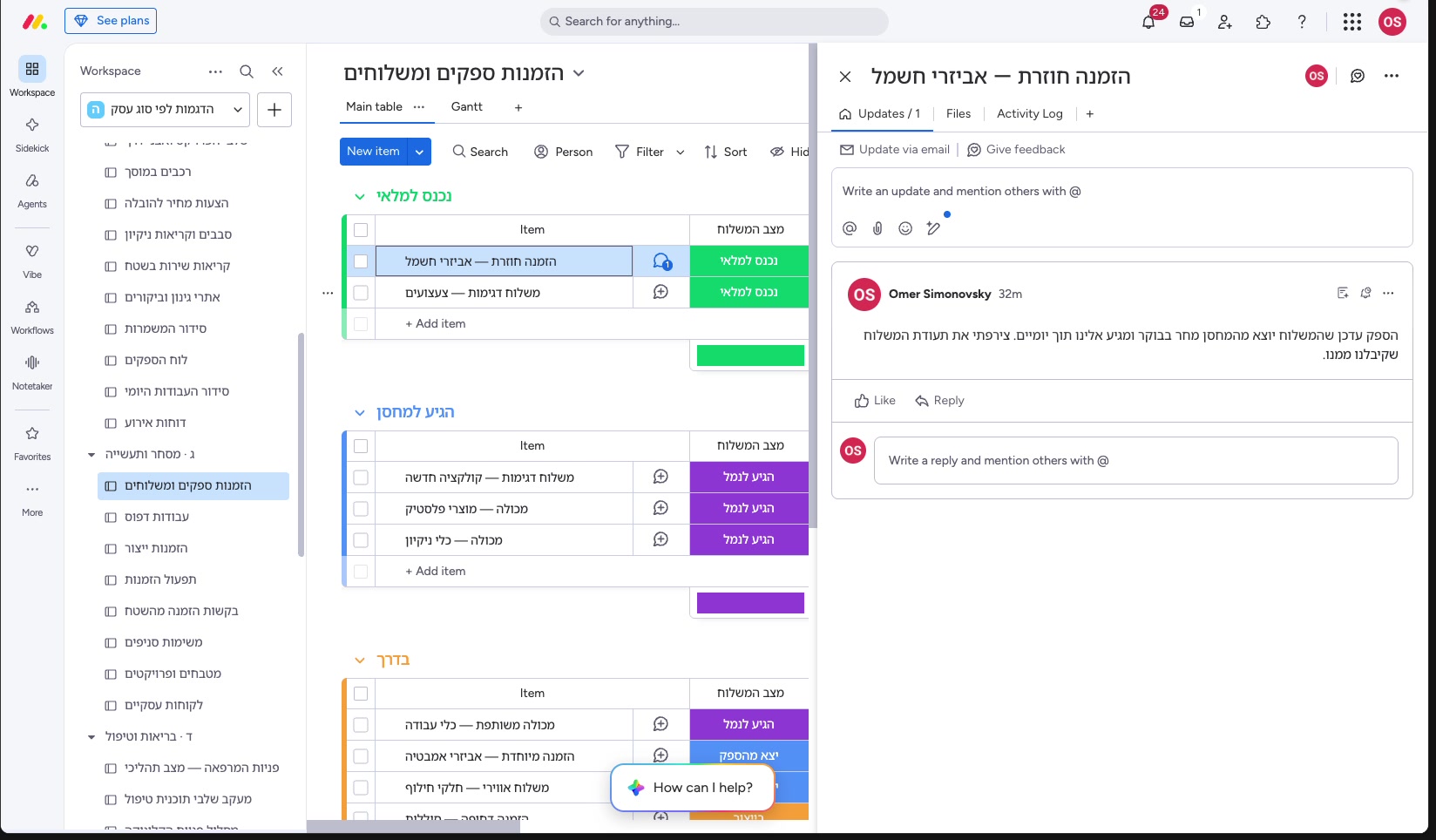Select the checkbox for משלוח דגימות — צעצועים

point(361,293)
